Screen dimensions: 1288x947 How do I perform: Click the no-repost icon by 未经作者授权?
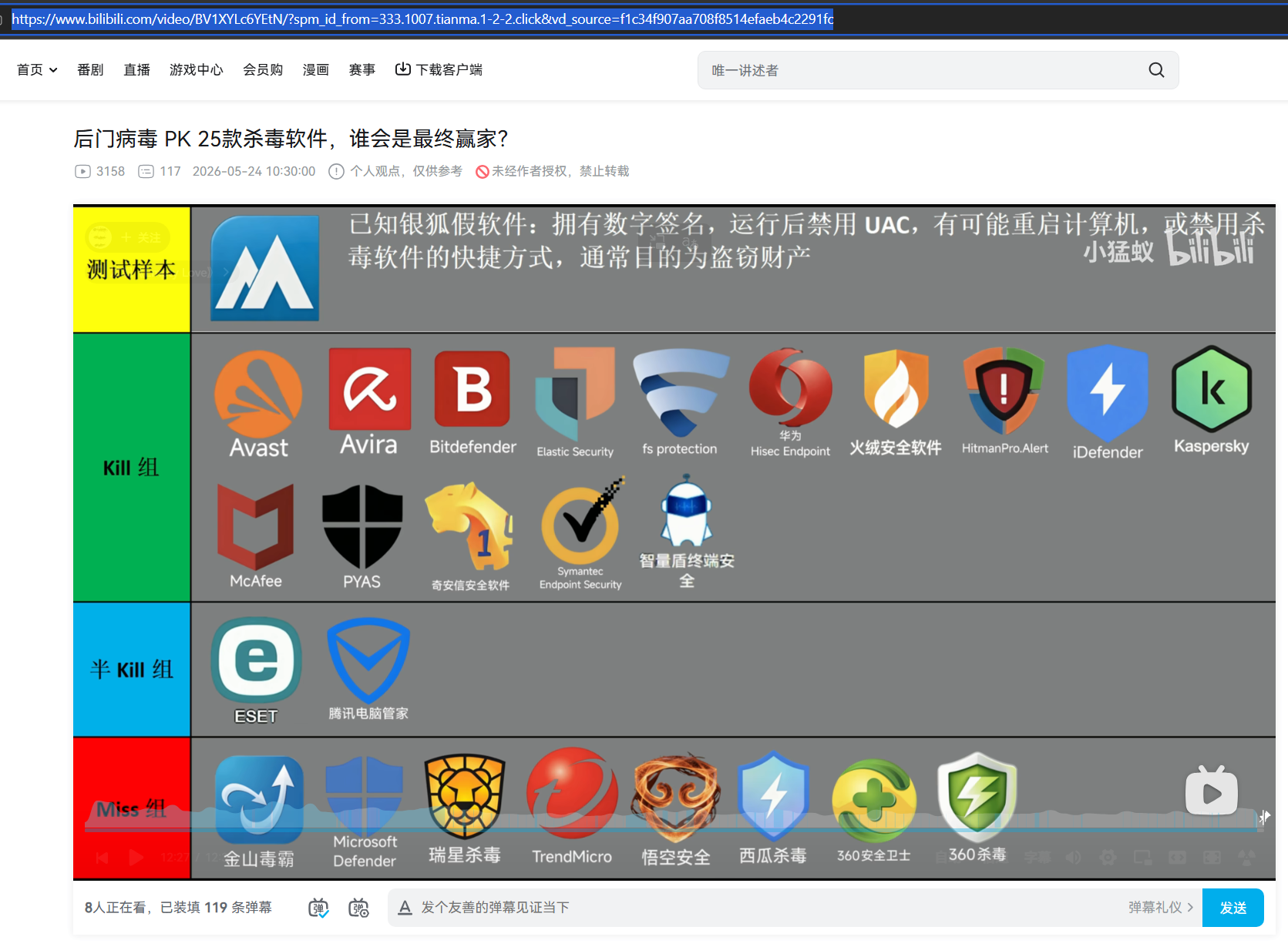[x=483, y=172]
